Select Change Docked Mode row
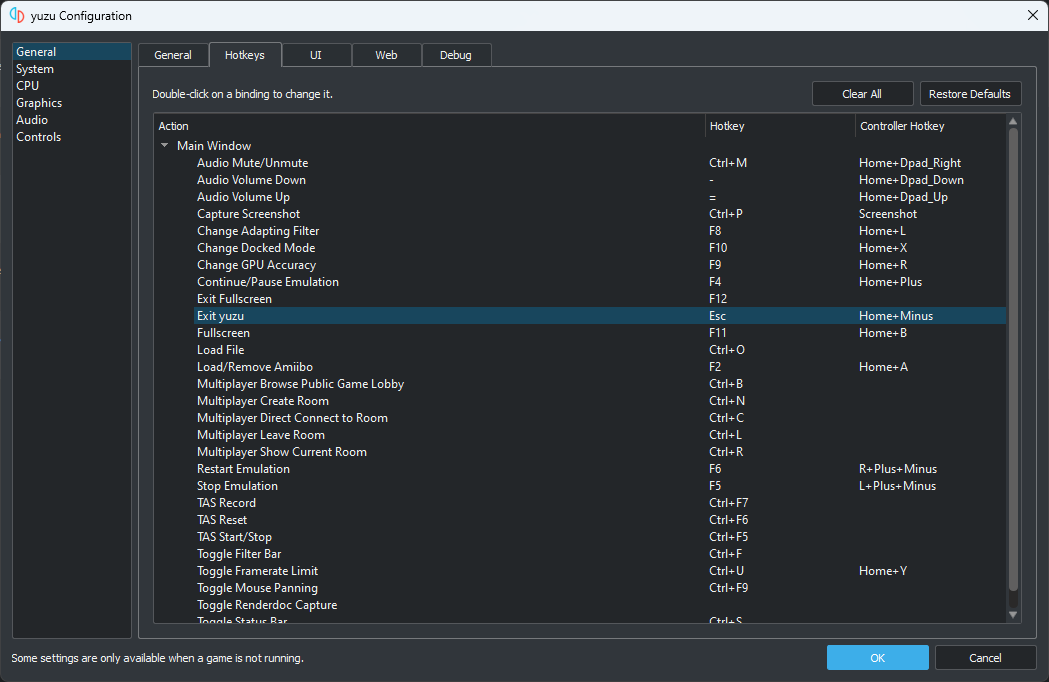The height and width of the screenshot is (682, 1049). pos(600,248)
